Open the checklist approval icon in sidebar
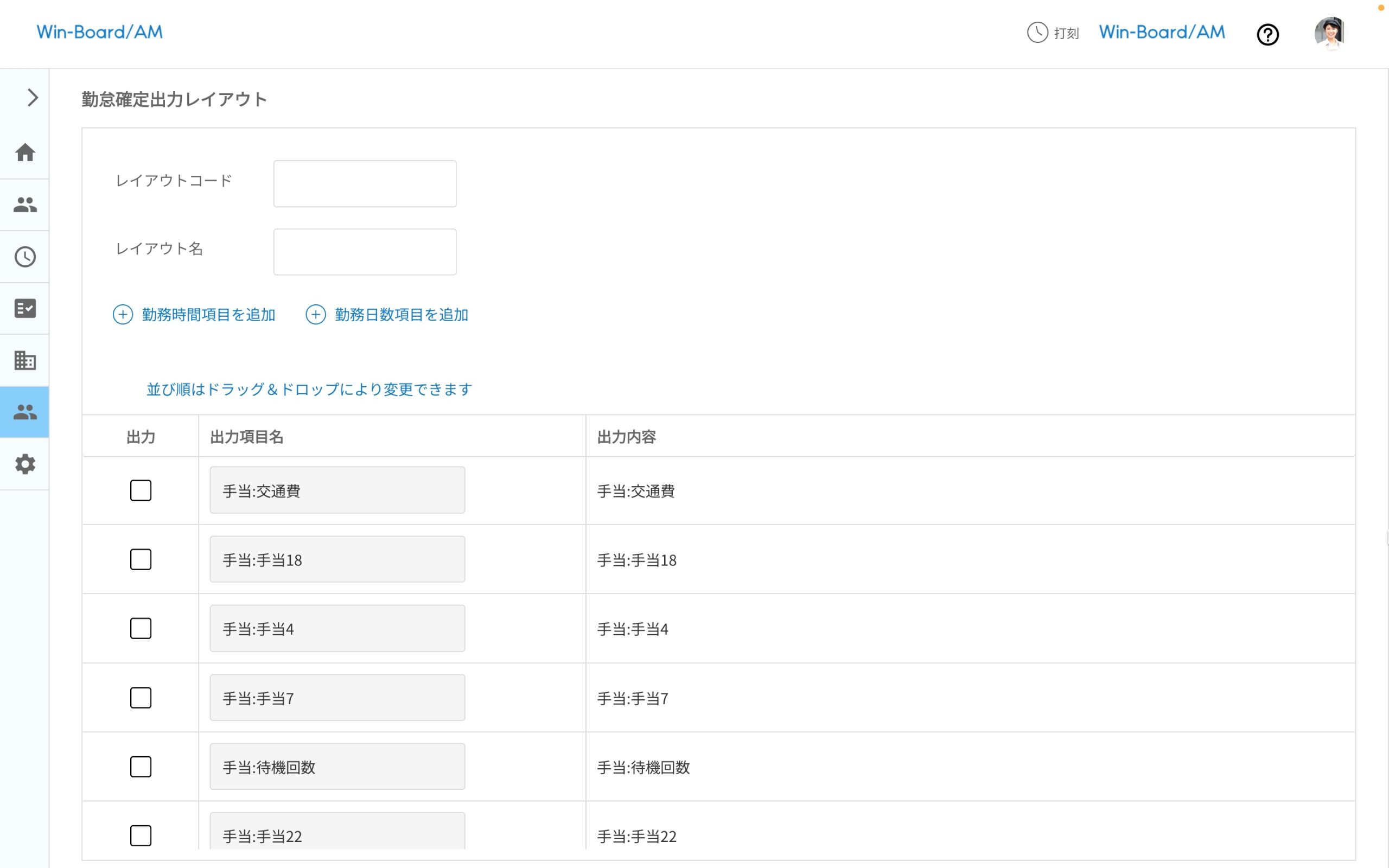The height and width of the screenshot is (868, 1389). click(24, 308)
